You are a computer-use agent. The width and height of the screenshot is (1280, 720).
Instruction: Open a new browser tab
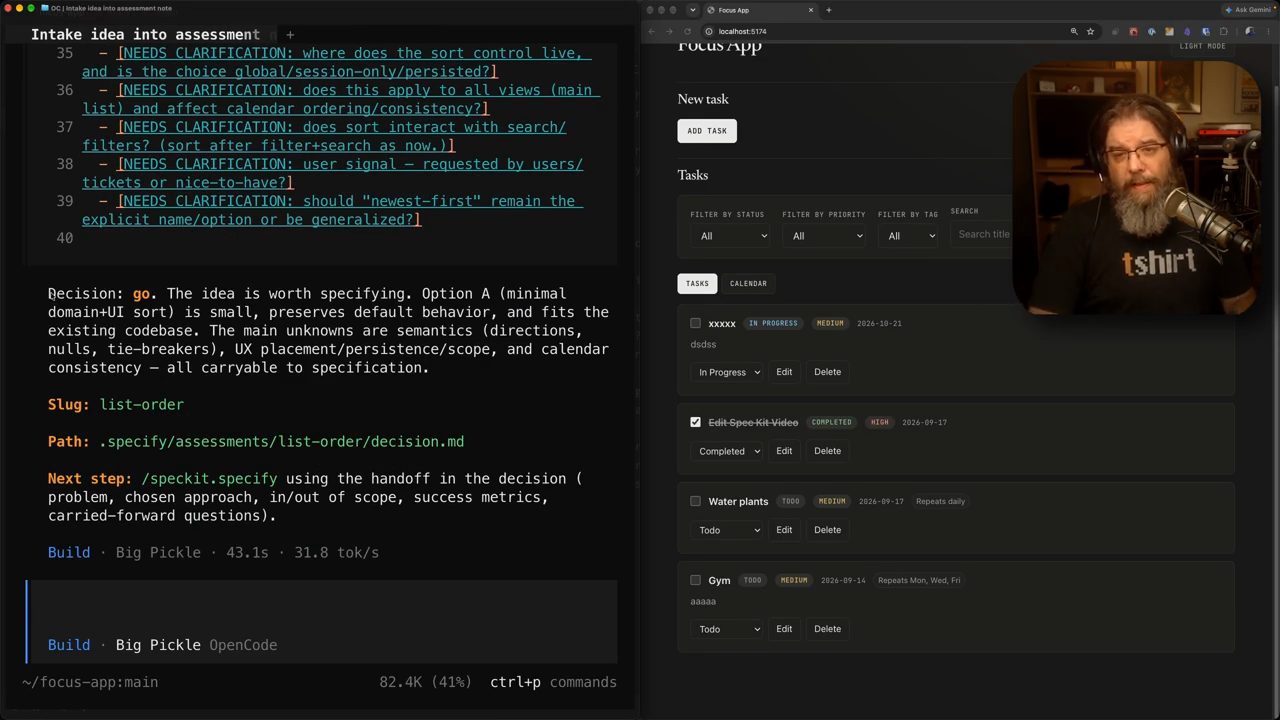tap(828, 10)
